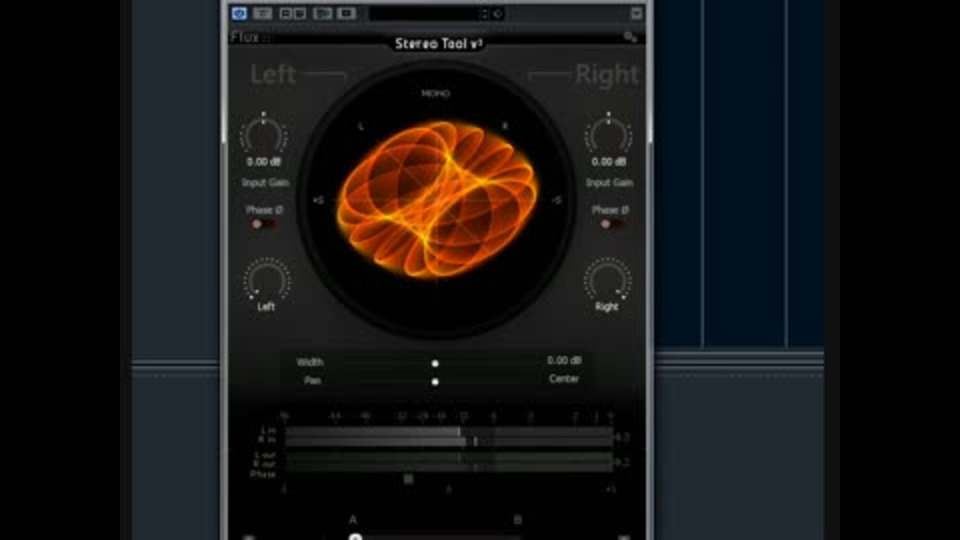Open the dropdown arrow at plugin header's right end
This screenshot has height=540, width=960.
coord(636,13)
